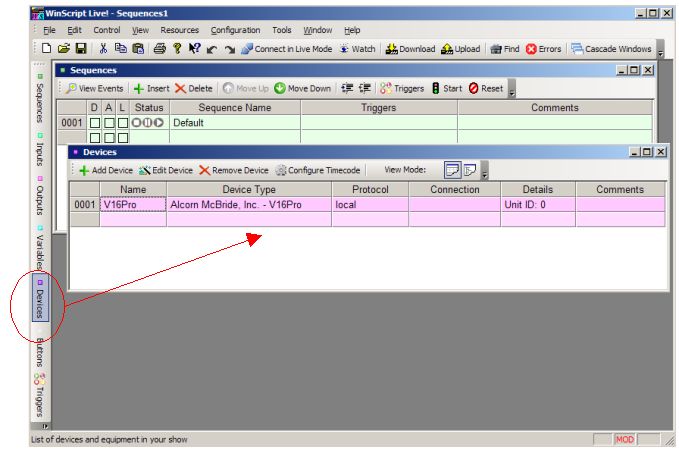
Task: Copy selection using the copy icon
Action: click(120, 49)
